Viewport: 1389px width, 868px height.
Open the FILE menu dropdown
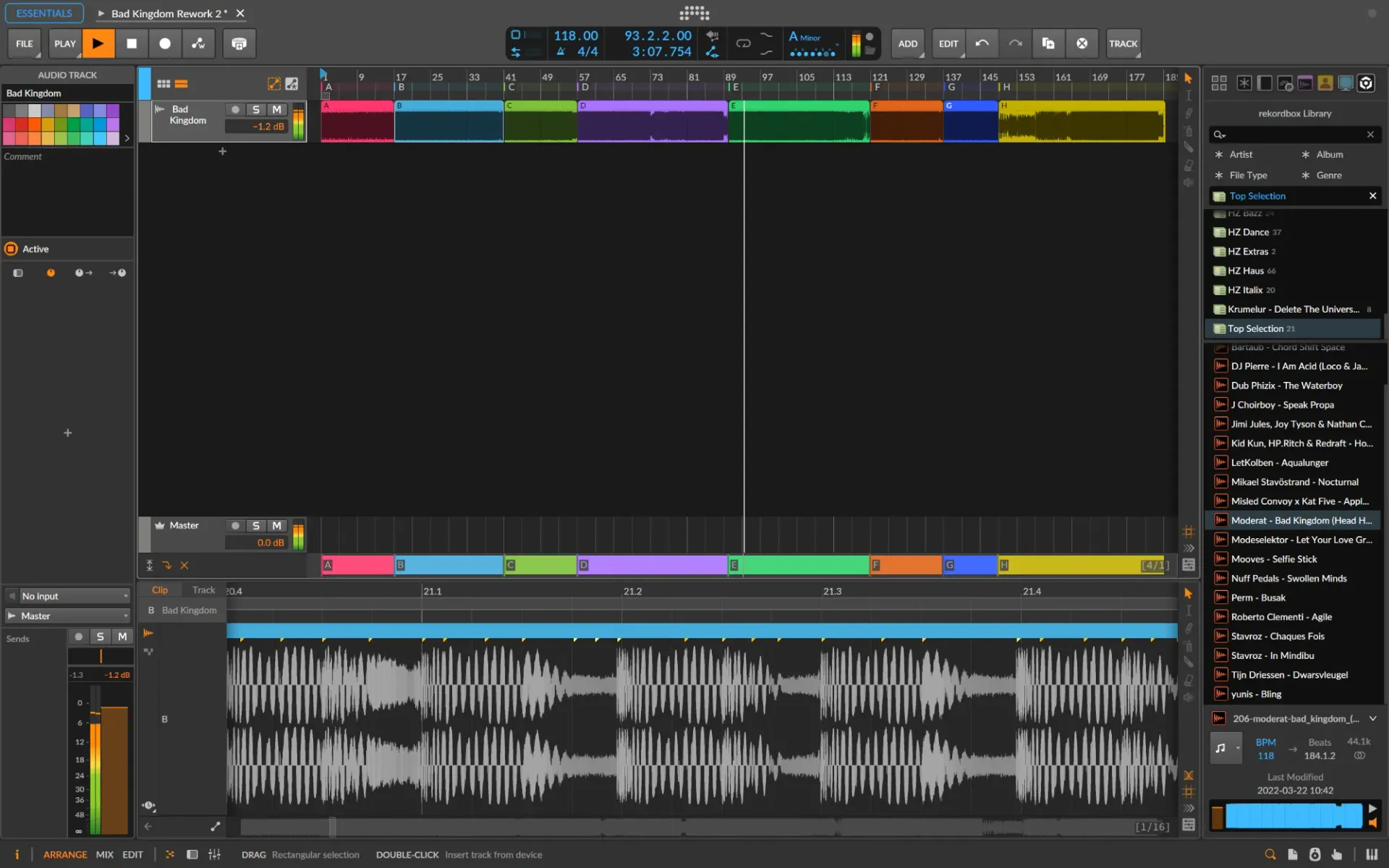click(x=24, y=43)
